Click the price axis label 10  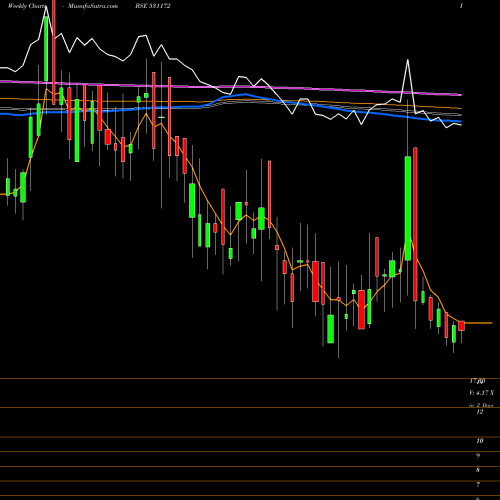pyautogui.click(x=480, y=441)
